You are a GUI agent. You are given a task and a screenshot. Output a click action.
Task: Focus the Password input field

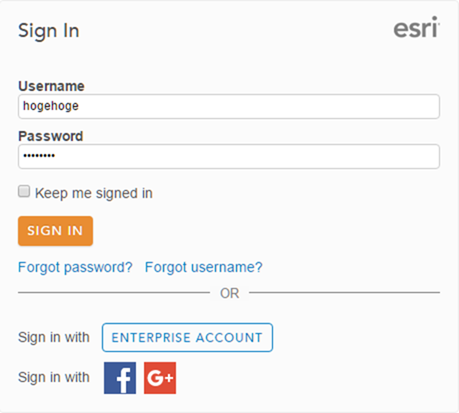tap(229, 156)
